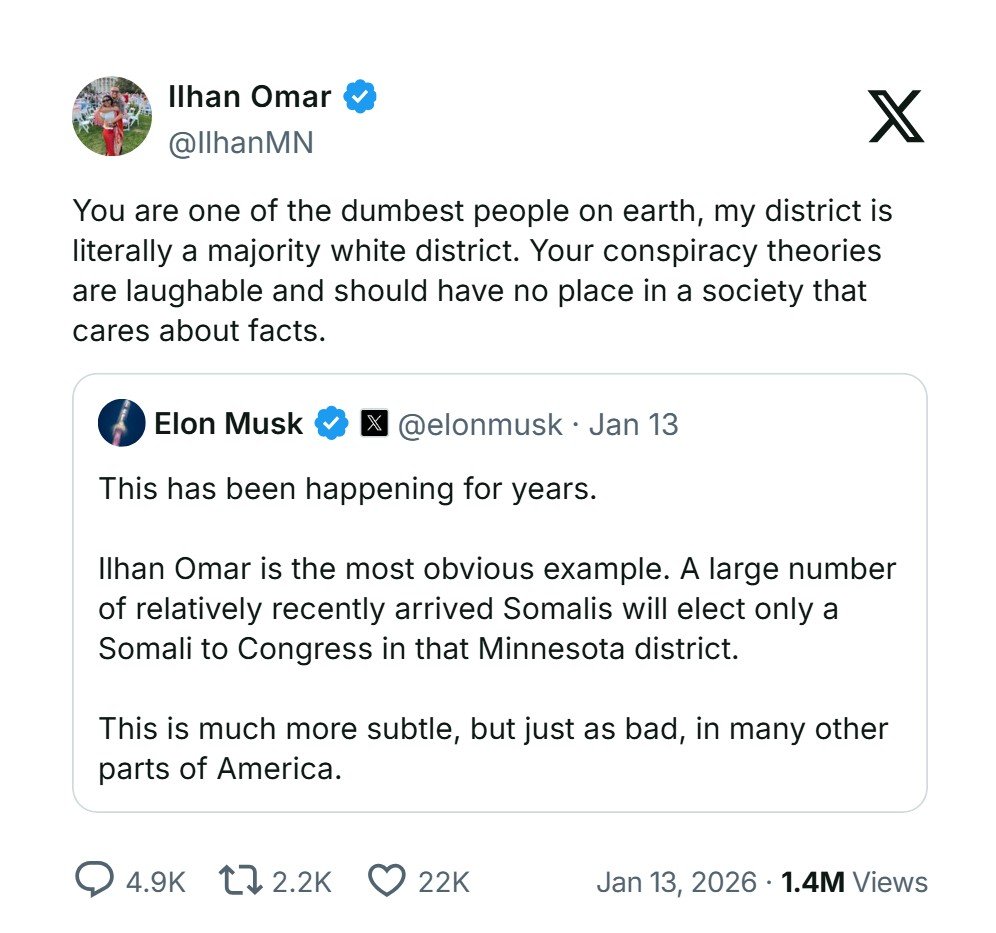This screenshot has width=996, height=933.
Task: Open Ilhan Omar's profile picture
Action: [x=112, y=116]
